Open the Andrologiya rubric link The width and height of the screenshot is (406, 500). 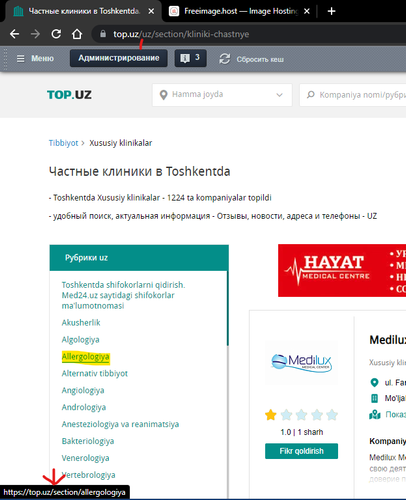[x=84, y=407]
